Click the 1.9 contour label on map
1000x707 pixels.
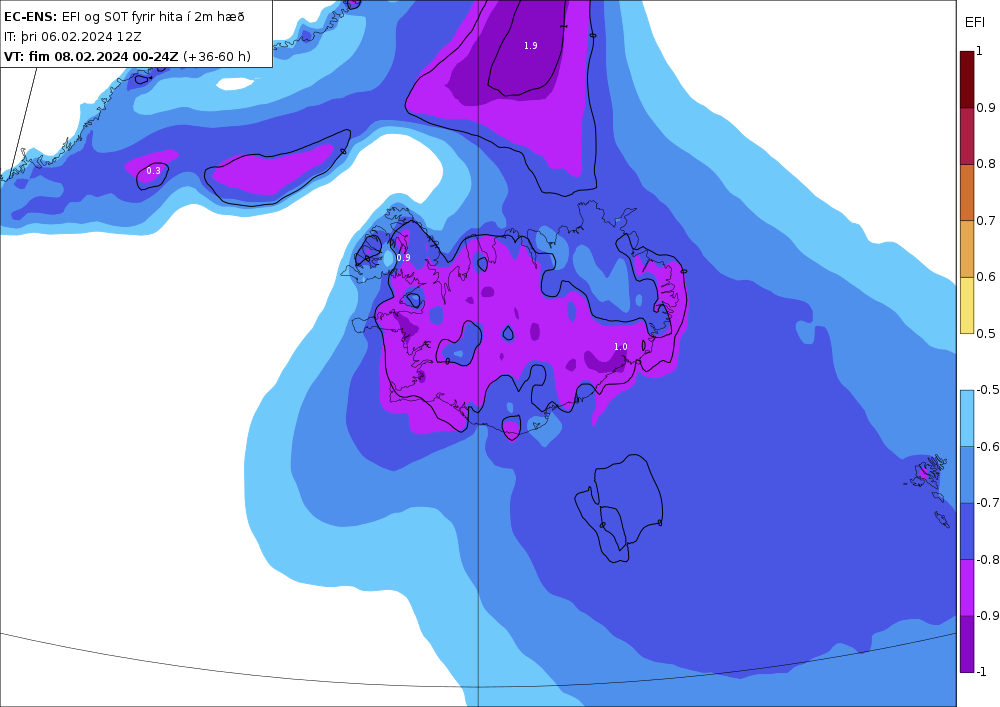[531, 46]
